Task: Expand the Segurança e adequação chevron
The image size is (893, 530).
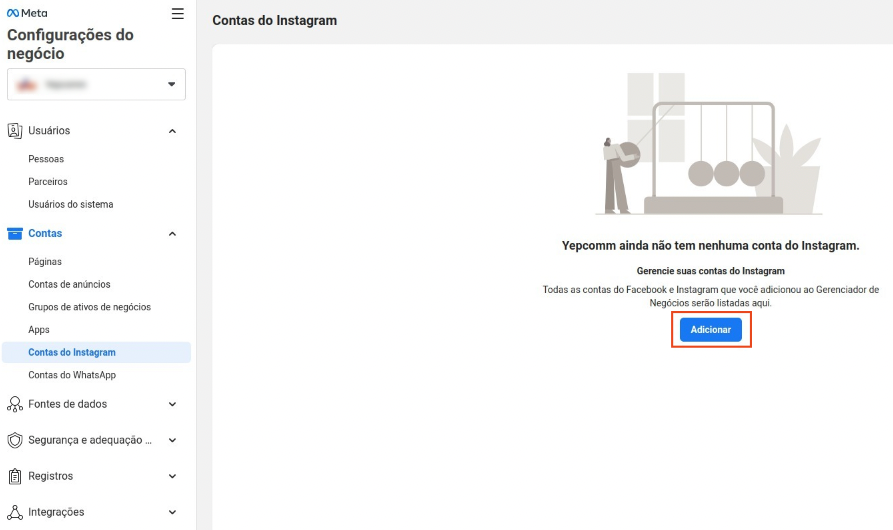Action: click(172, 440)
